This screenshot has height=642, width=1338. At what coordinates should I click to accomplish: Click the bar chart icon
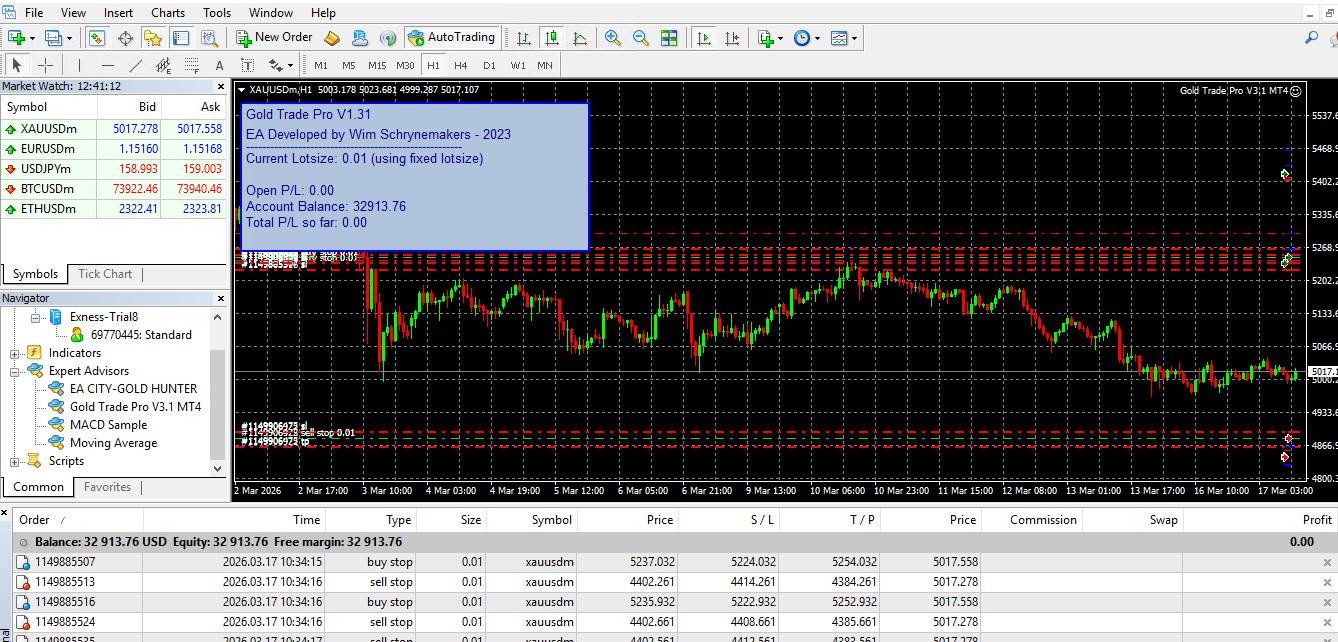click(x=523, y=38)
